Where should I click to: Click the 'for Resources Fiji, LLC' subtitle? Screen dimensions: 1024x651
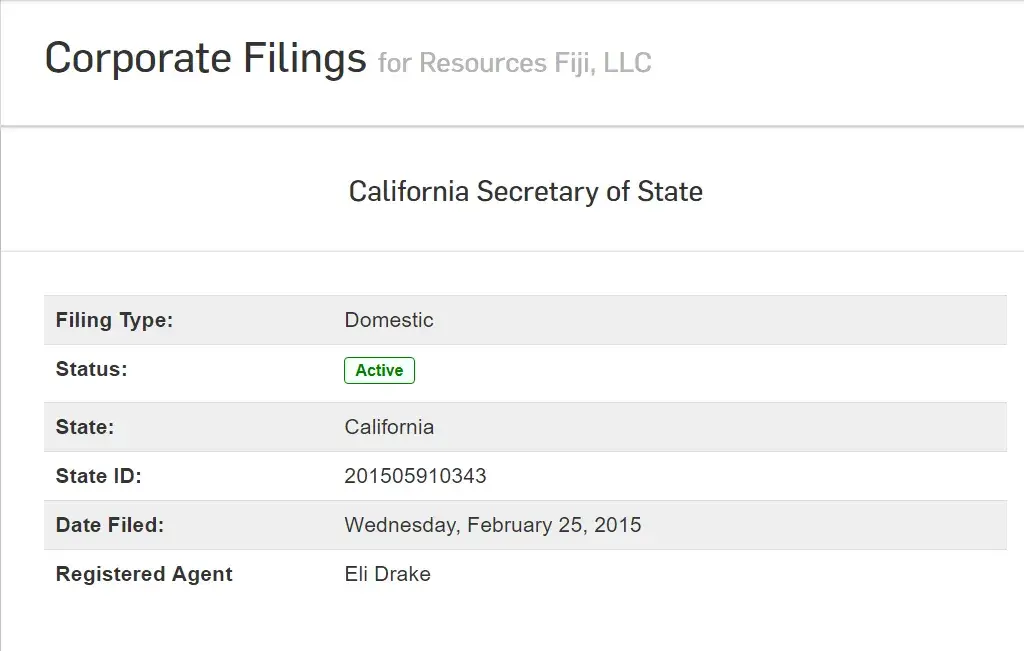(514, 63)
